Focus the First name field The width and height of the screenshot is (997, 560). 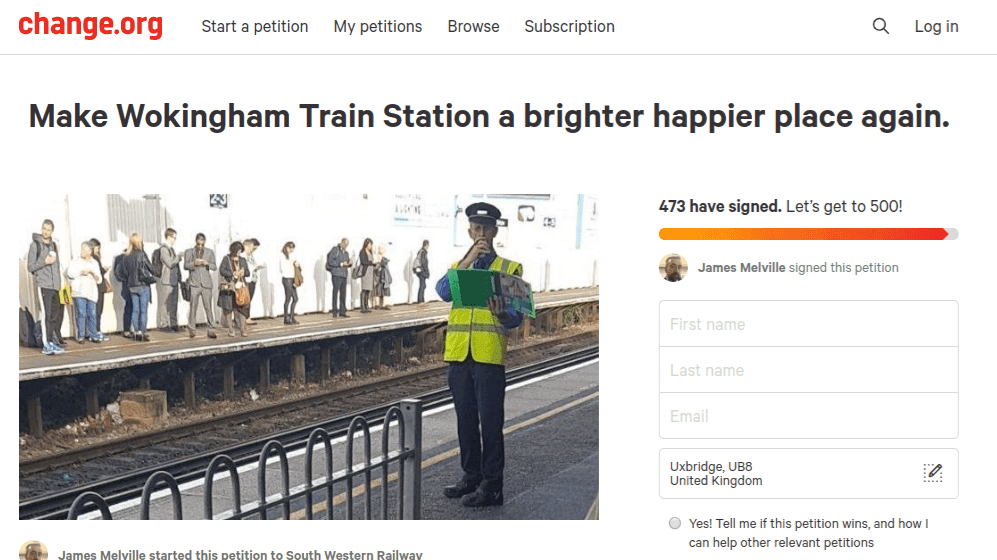click(x=808, y=324)
